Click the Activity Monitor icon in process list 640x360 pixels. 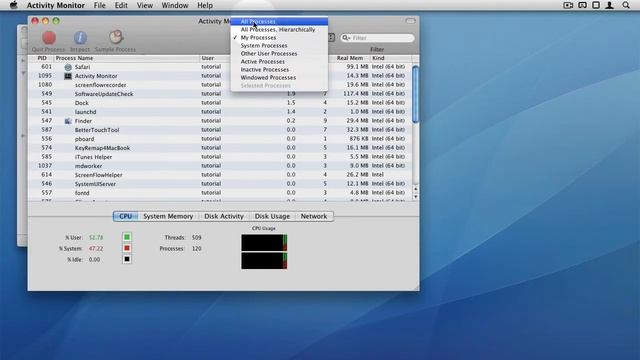coord(68,76)
